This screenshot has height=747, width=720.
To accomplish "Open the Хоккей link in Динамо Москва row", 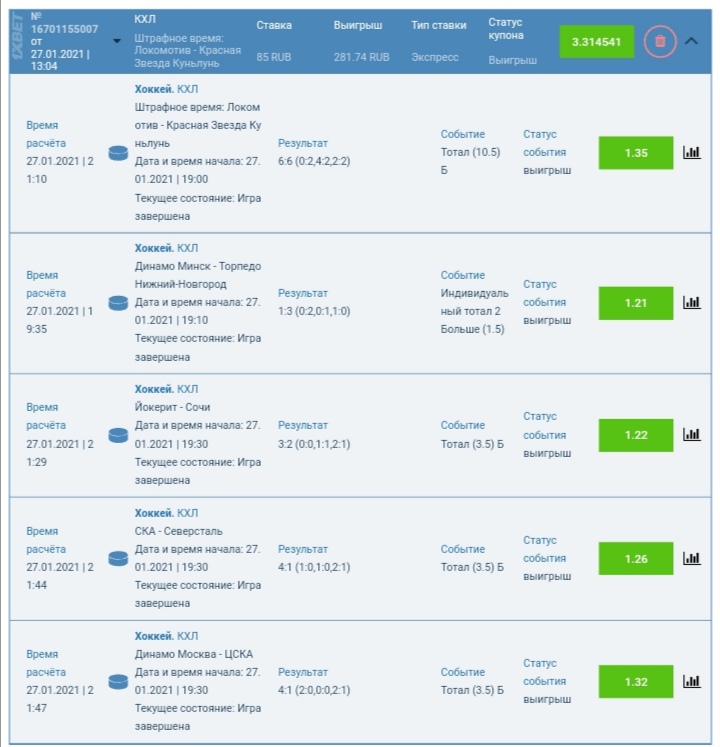I will pos(153,636).
